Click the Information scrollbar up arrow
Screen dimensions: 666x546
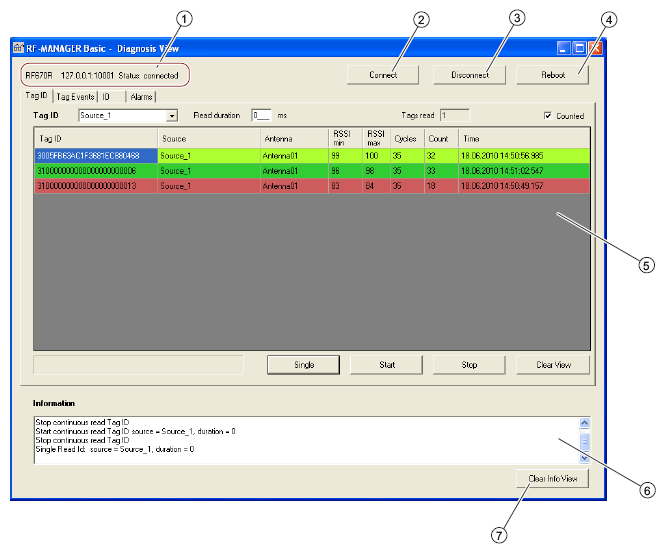tap(584, 423)
